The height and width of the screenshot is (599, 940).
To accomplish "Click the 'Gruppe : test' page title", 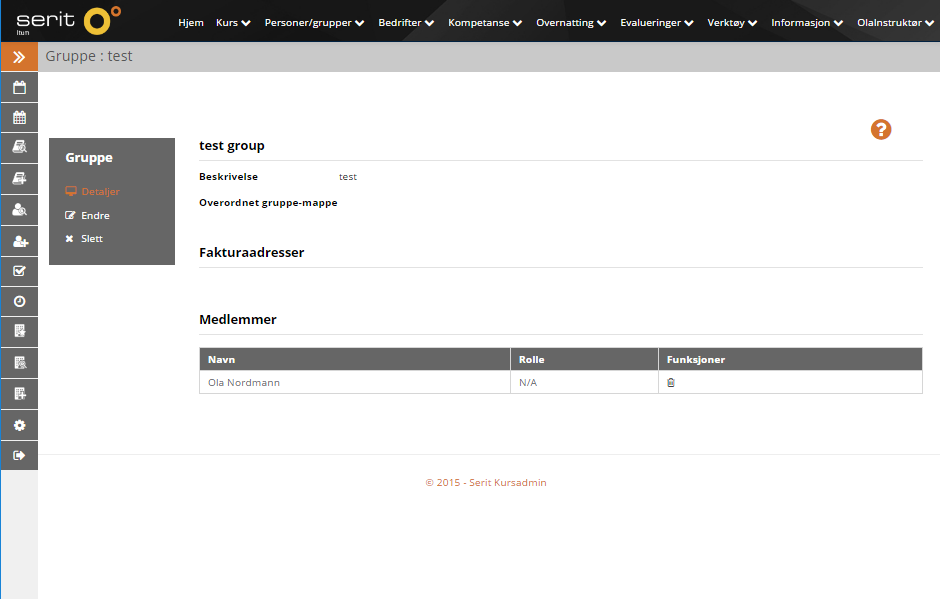I will pos(89,56).
